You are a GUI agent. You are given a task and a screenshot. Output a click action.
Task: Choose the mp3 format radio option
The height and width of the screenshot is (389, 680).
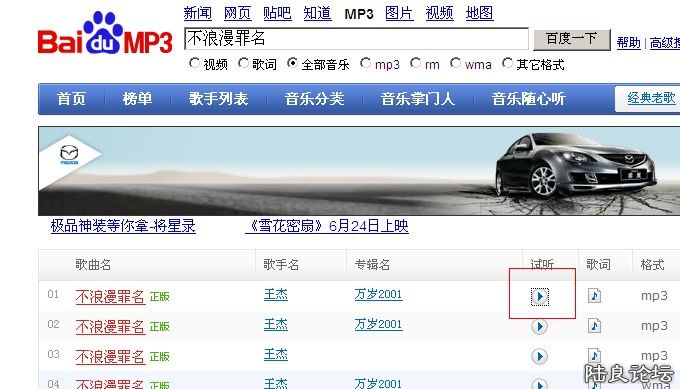(366, 63)
